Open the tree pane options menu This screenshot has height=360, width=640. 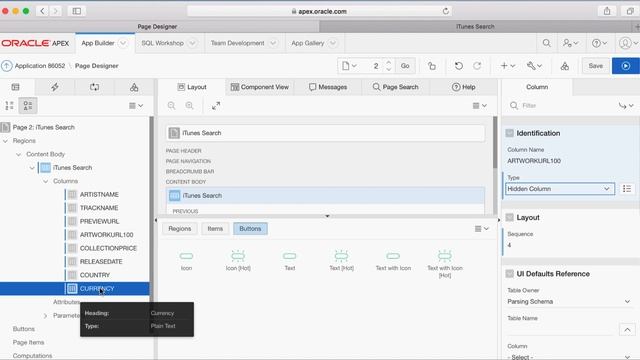point(136,106)
